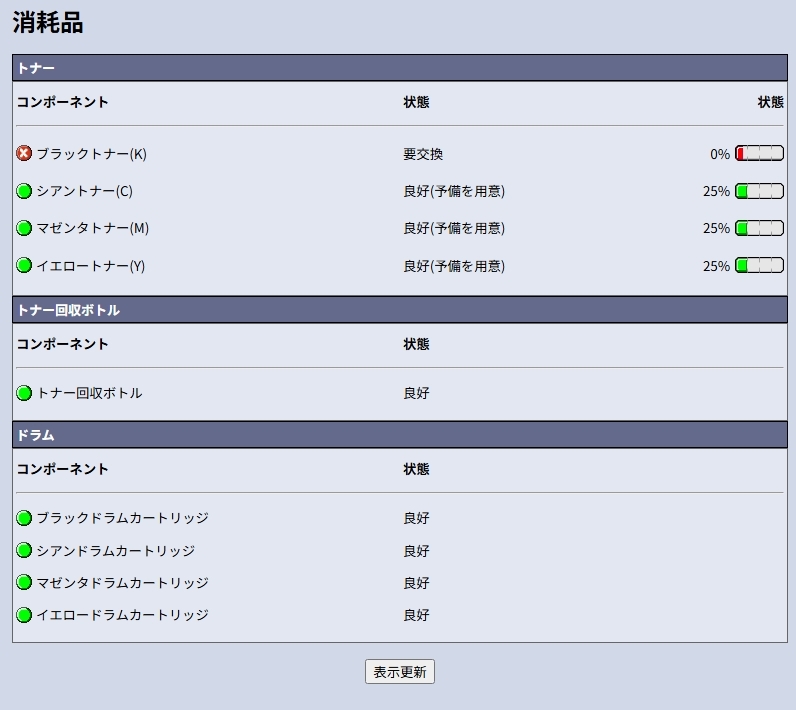The width and height of the screenshot is (796, 710).
Task: Click 良好 status of イエロードラムカートリッジ
Action: (416, 615)
